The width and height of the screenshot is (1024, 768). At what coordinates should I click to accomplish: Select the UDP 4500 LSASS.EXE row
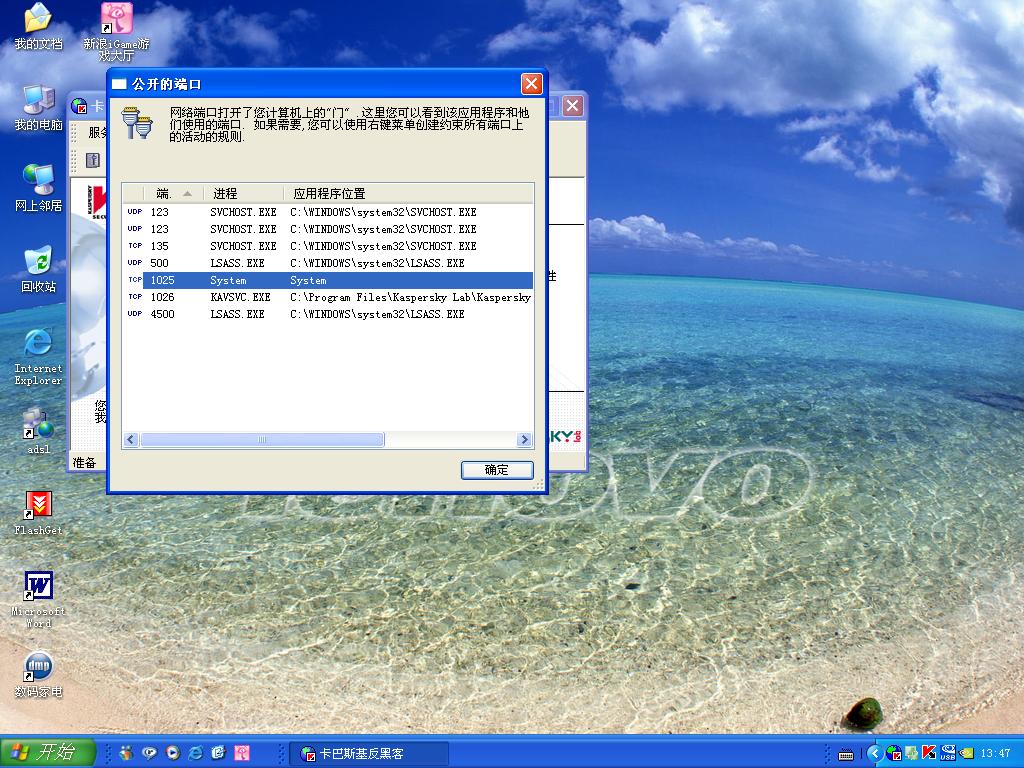[x=328, y=314]
